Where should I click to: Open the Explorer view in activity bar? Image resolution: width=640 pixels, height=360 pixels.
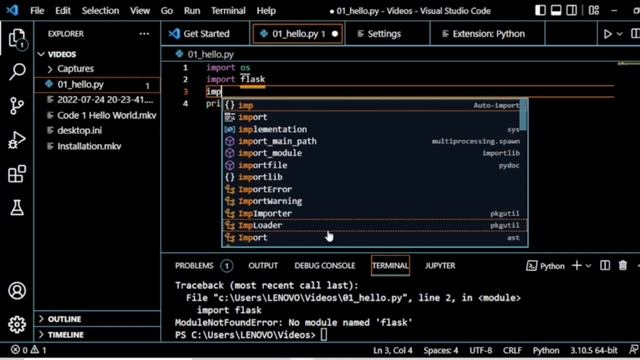17,39
